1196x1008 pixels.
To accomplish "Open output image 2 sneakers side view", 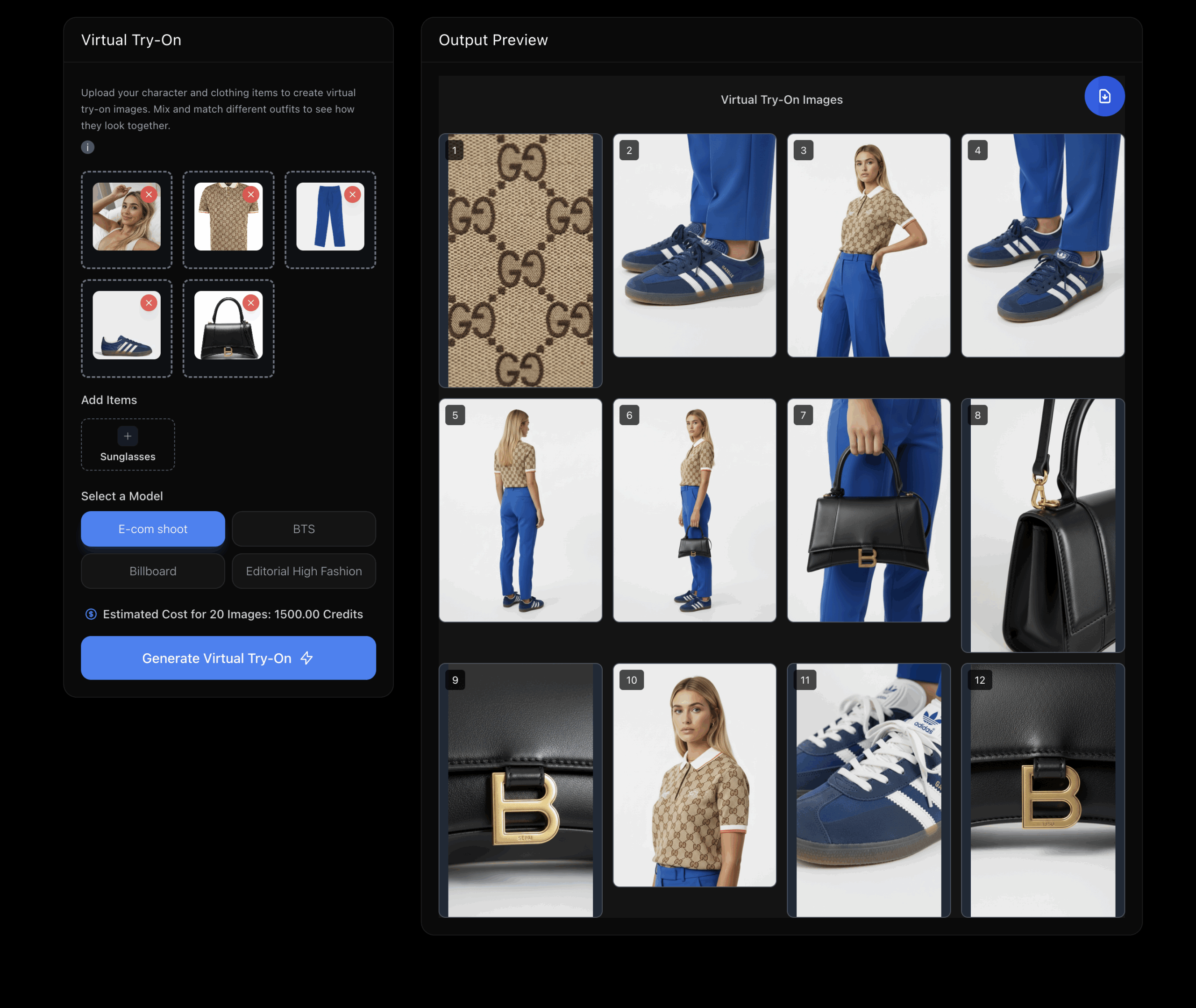I will coord(695,246).
